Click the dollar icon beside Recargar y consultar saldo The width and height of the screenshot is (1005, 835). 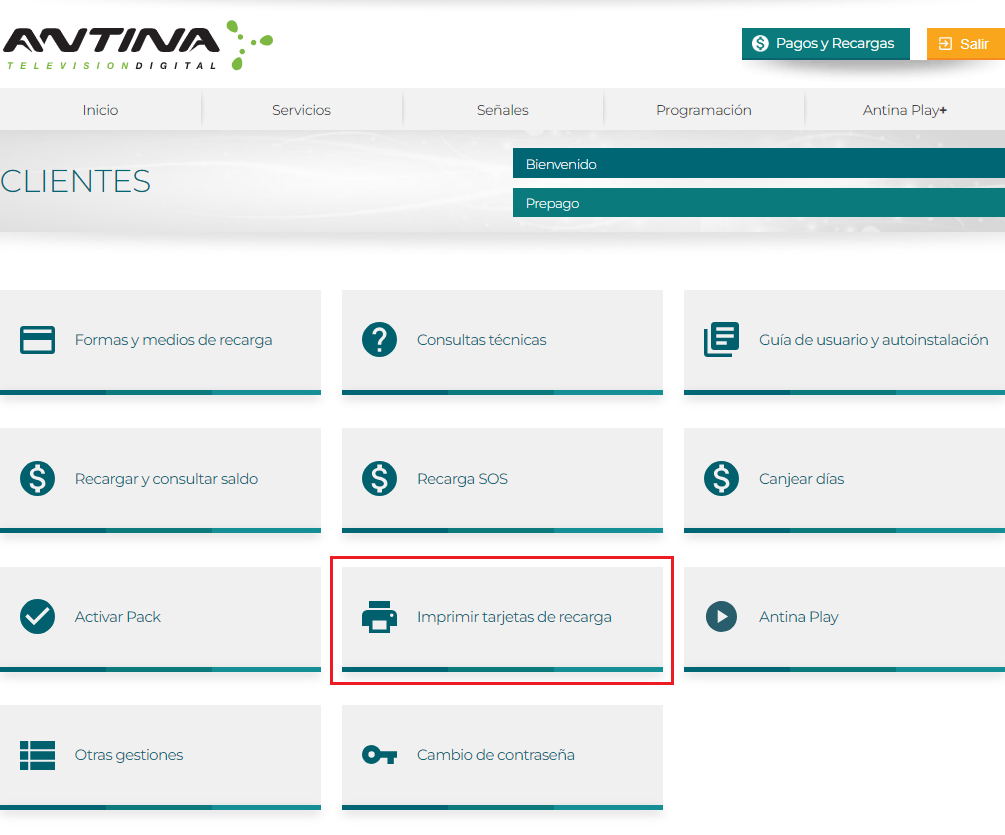(37, 479)
